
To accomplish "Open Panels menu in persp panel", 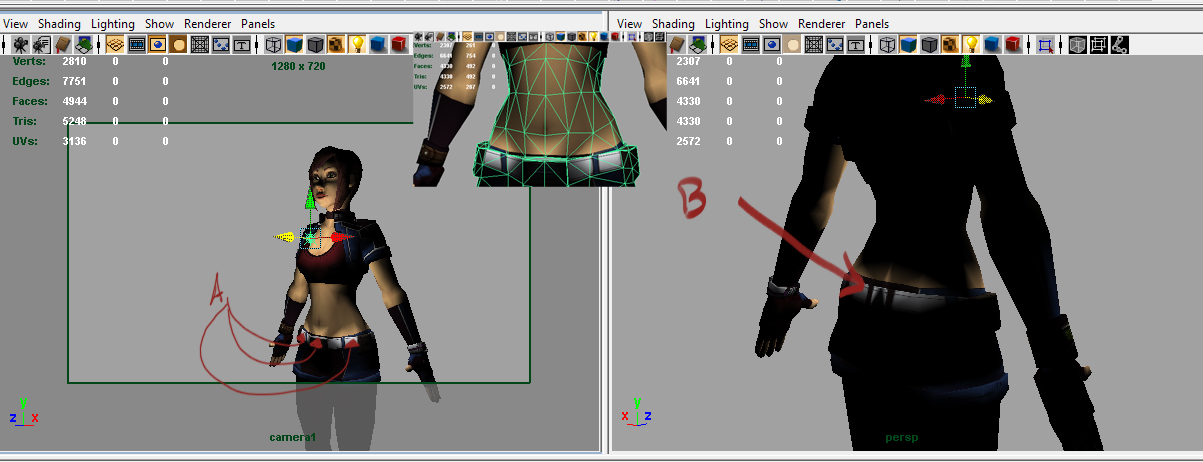I will coord(872,23).
